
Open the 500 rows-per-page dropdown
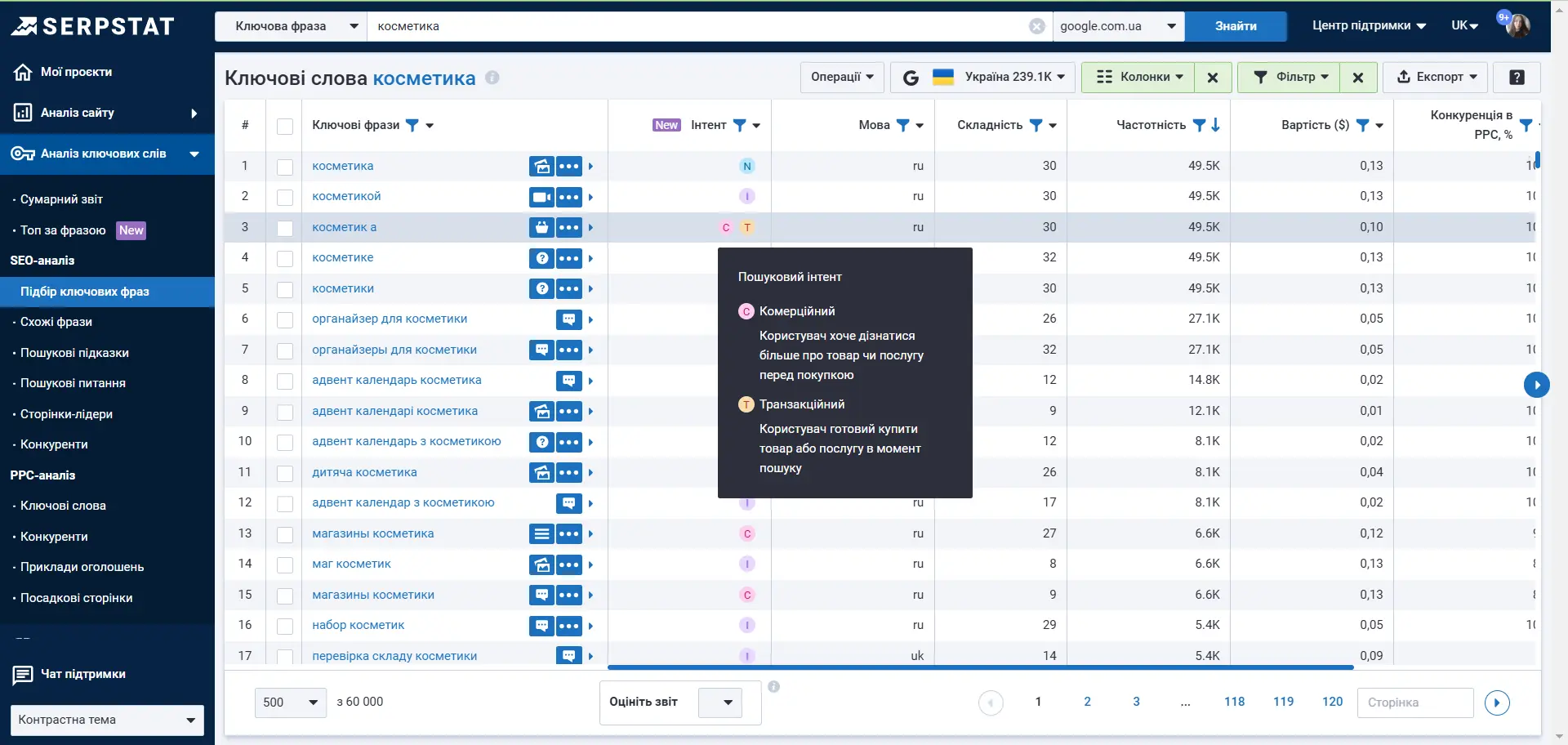(291, 703)
